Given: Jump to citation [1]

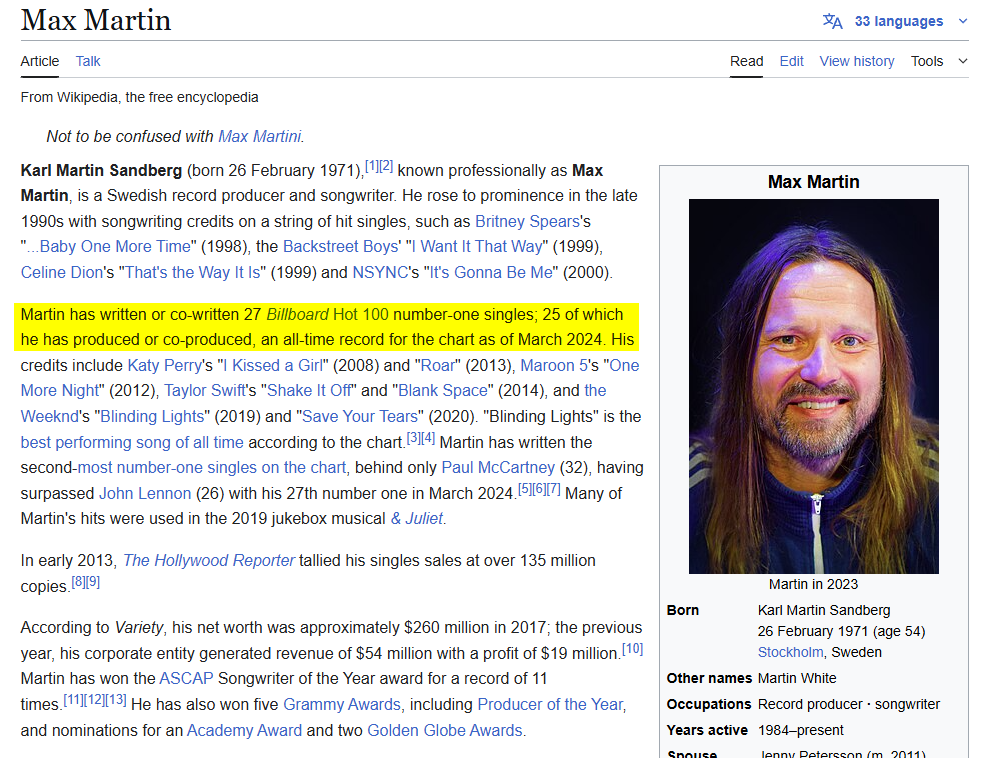Looking at the screenshot, I should (372, 166).
